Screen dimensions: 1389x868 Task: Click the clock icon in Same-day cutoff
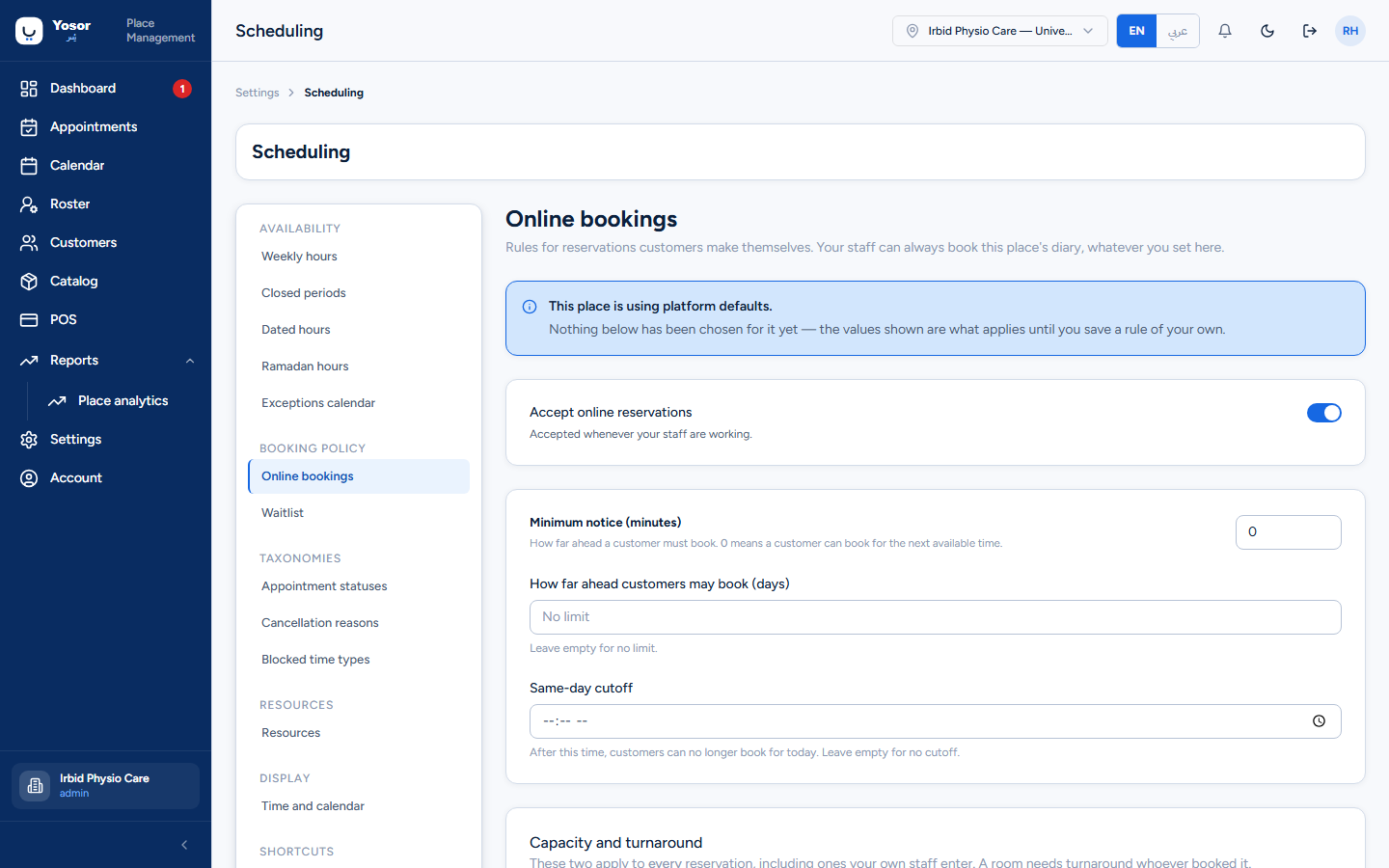pyautogui.click(x=1319, y=721)
